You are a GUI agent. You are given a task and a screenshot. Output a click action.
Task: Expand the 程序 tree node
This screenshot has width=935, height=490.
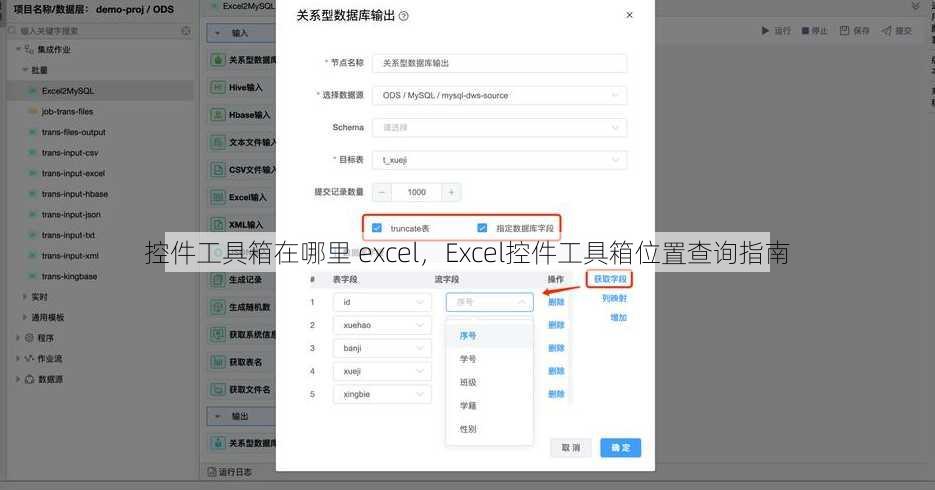pyautogui.click(x=18, y=337)
